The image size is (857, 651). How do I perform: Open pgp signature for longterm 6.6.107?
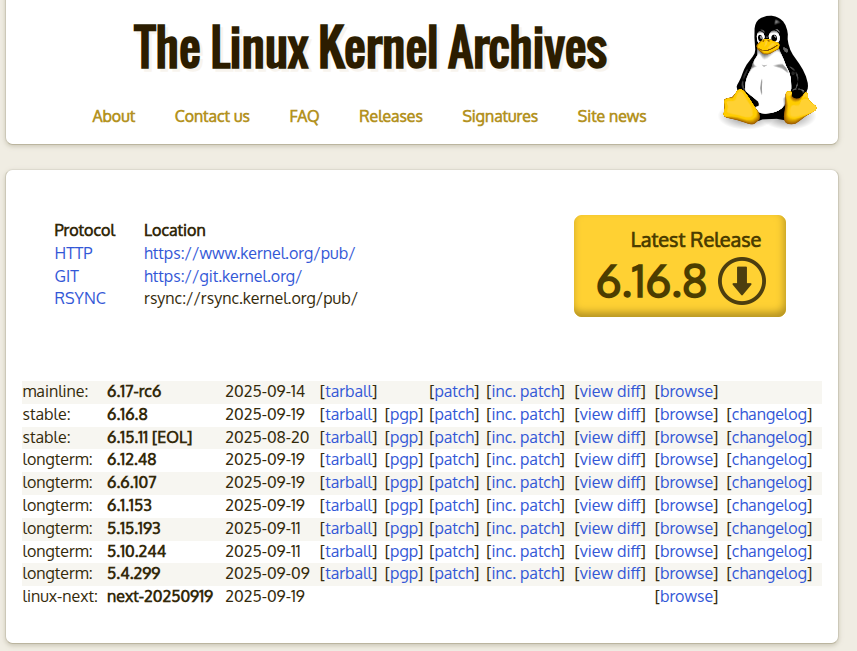tap(404, 483)
